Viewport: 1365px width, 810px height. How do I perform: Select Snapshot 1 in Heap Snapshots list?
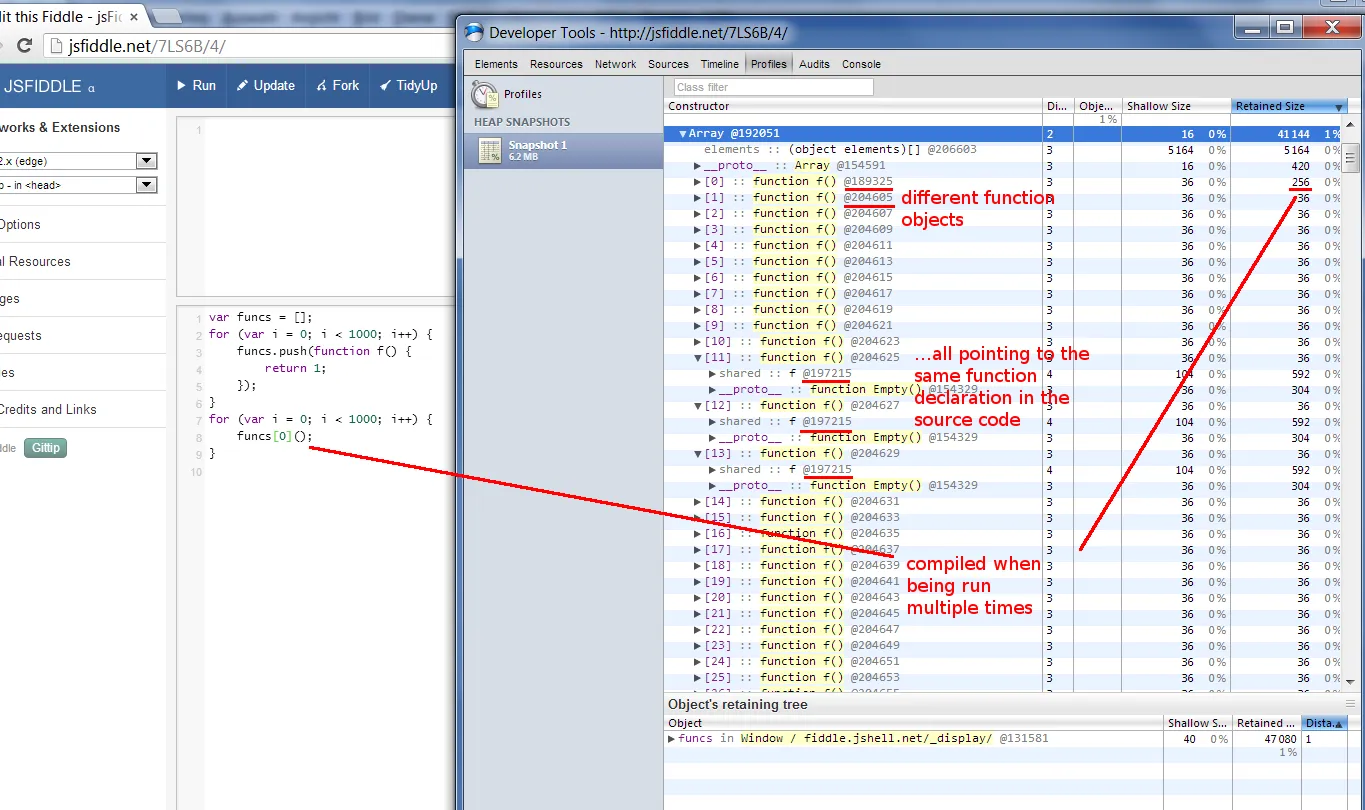[x=563, y=150]
